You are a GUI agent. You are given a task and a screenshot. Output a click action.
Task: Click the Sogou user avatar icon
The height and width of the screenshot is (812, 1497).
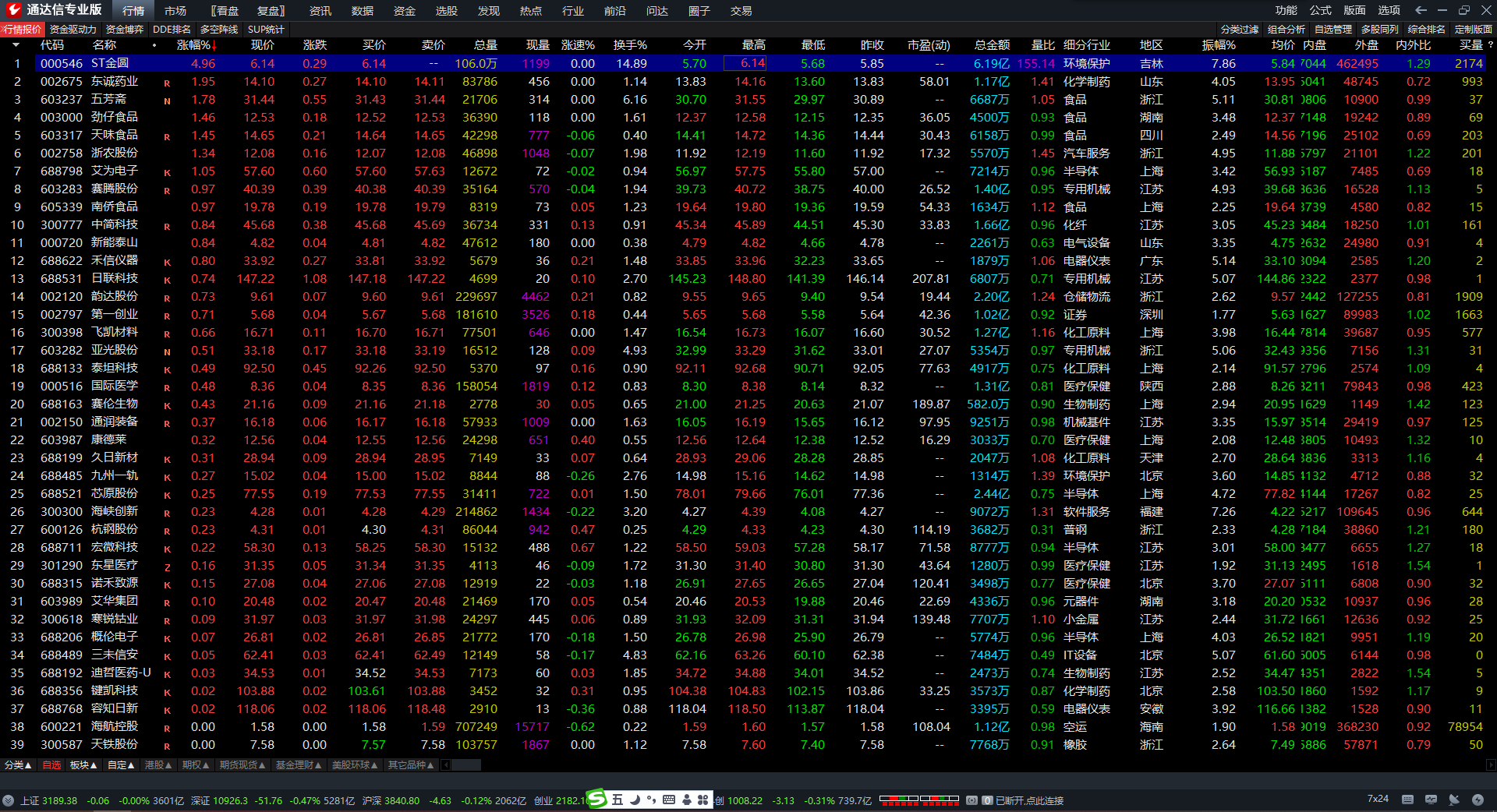(x=686, y=800)
